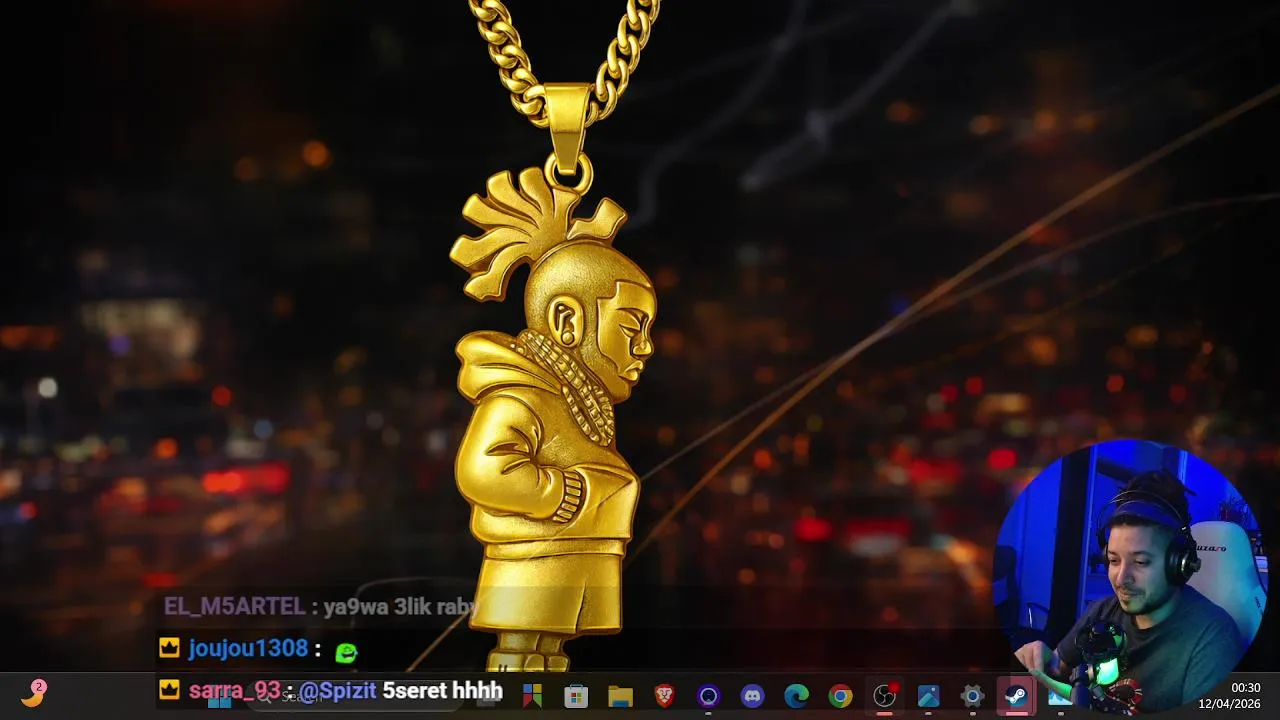Launch Microsoft Edge from the taskbar
The width and height of the screenshot is (1280, 720).
pyautogui.click(x=796, y=696)
